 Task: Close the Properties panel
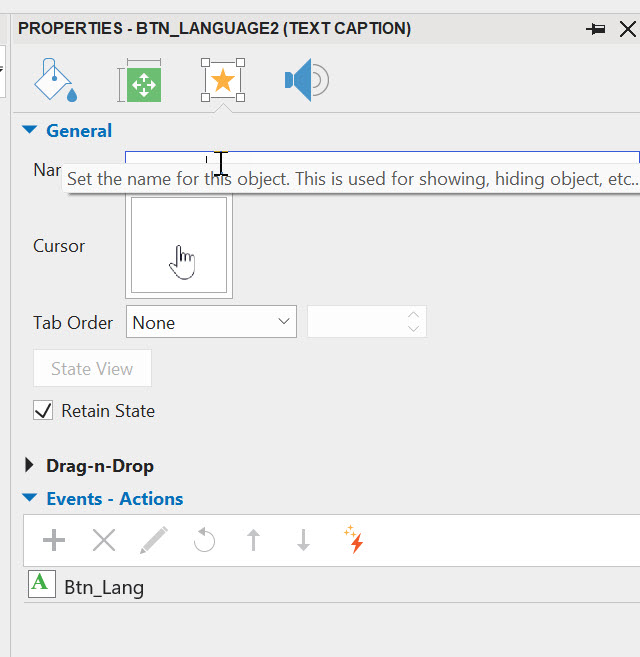[x=627, y=29]
